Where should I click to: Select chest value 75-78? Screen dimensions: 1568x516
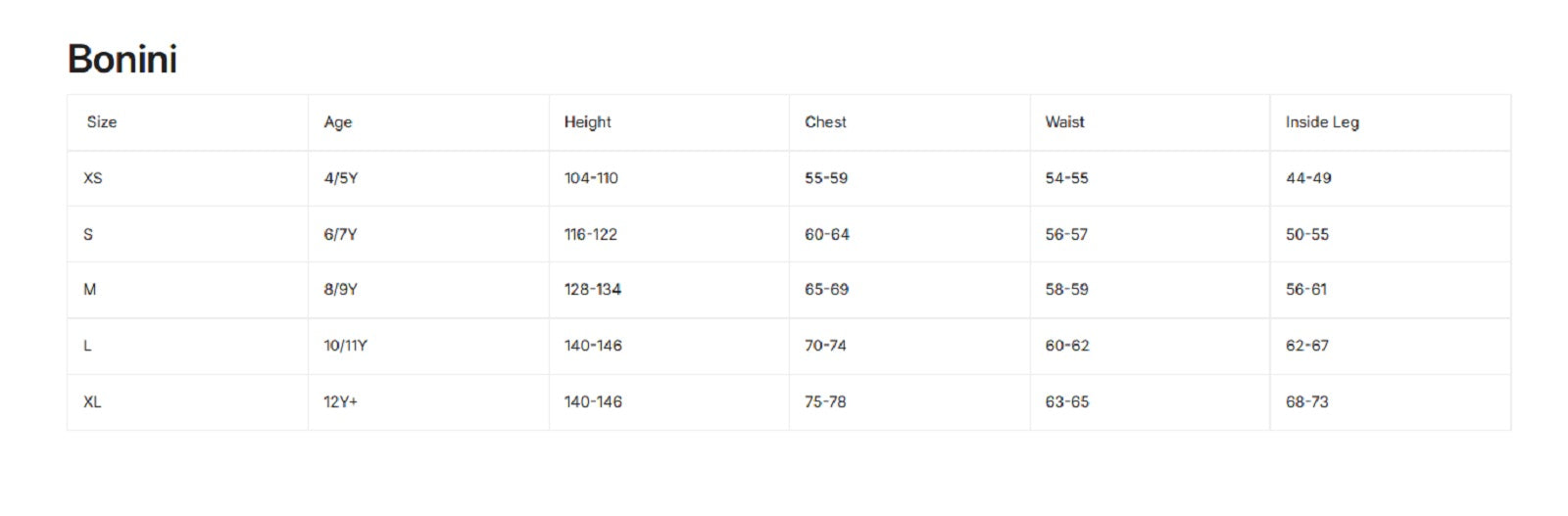pyautogui.click(x=825, y=401)
